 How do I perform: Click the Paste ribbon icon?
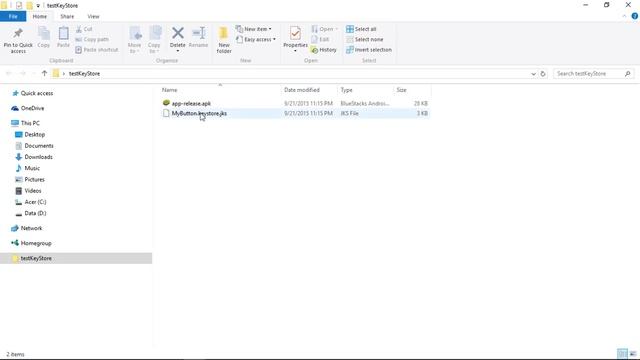(63, 33)
